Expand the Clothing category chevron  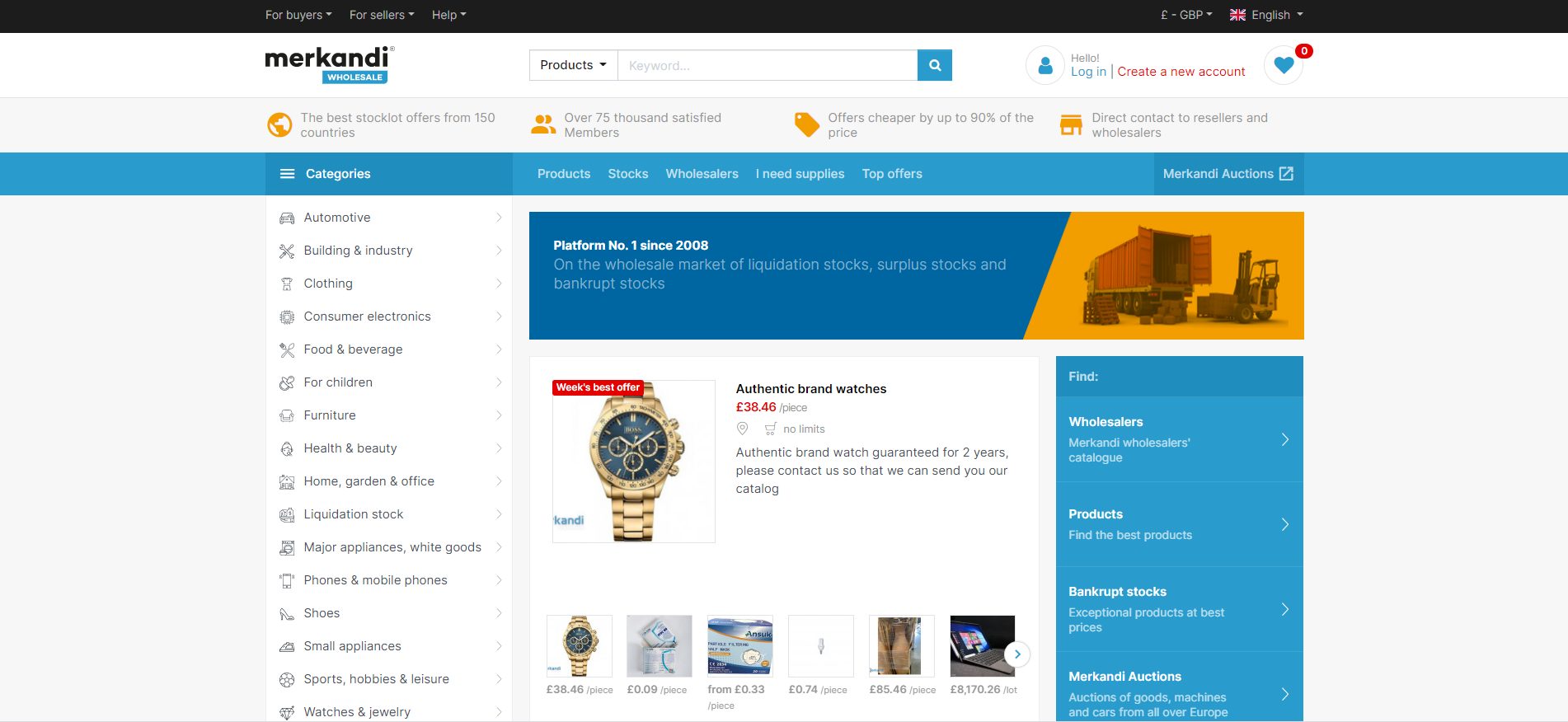tap(499, 284)
